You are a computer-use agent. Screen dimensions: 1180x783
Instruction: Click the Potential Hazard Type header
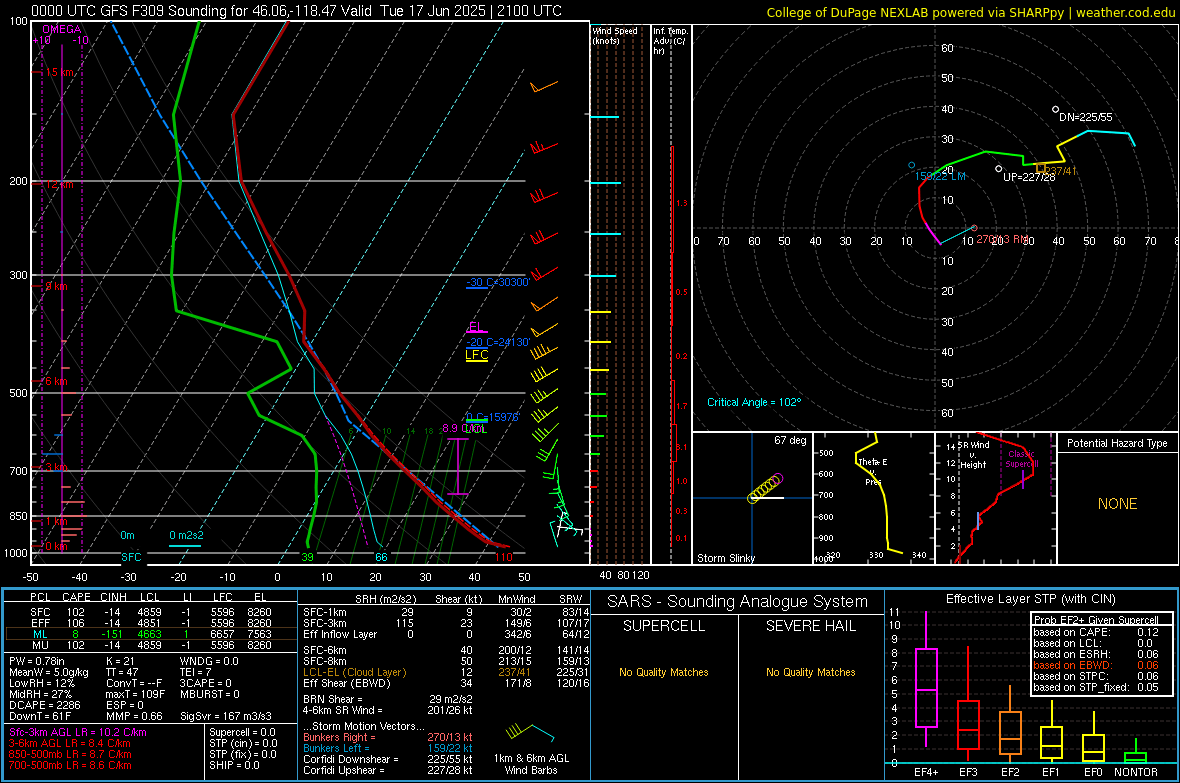[1117, 443]
